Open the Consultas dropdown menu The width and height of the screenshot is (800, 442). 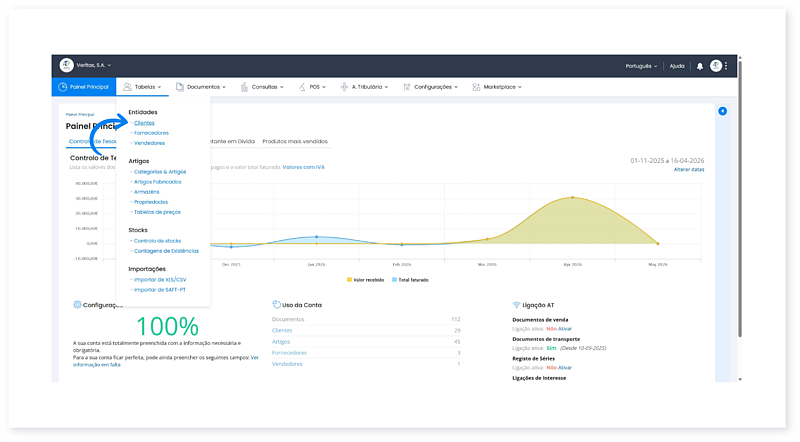[x=262, y=87]
